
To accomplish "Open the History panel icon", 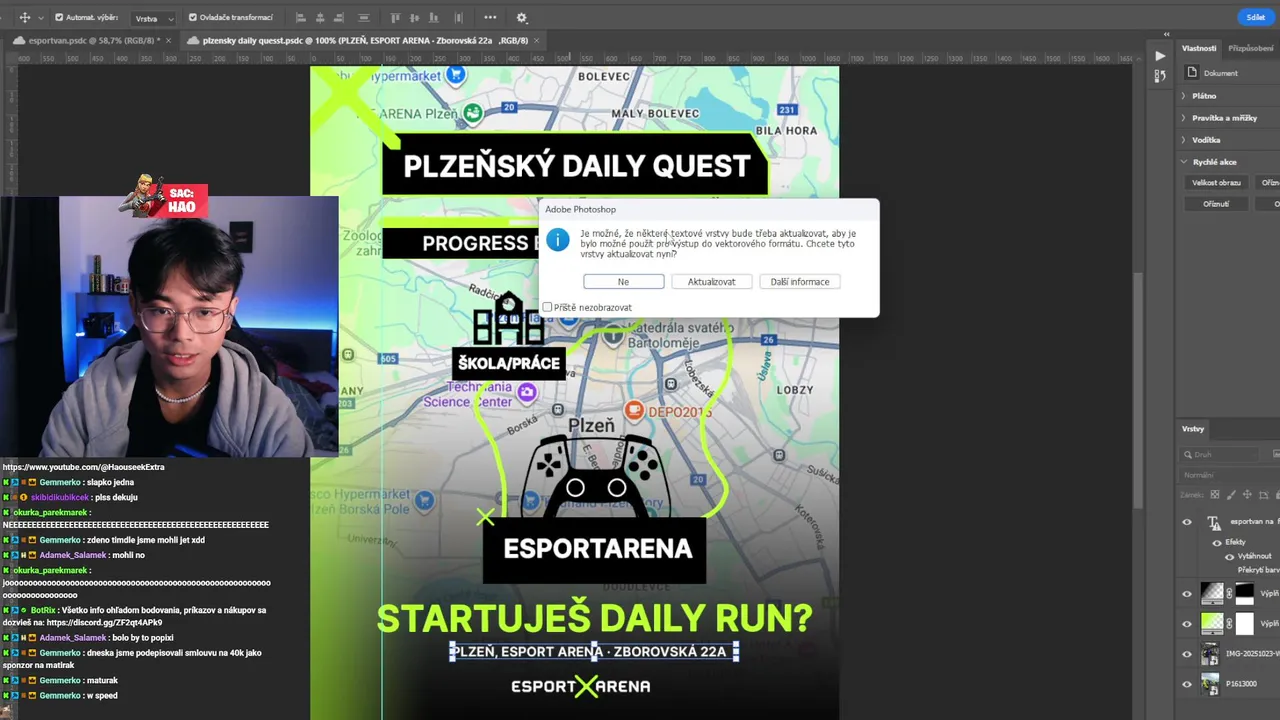I will point(1160,75).
